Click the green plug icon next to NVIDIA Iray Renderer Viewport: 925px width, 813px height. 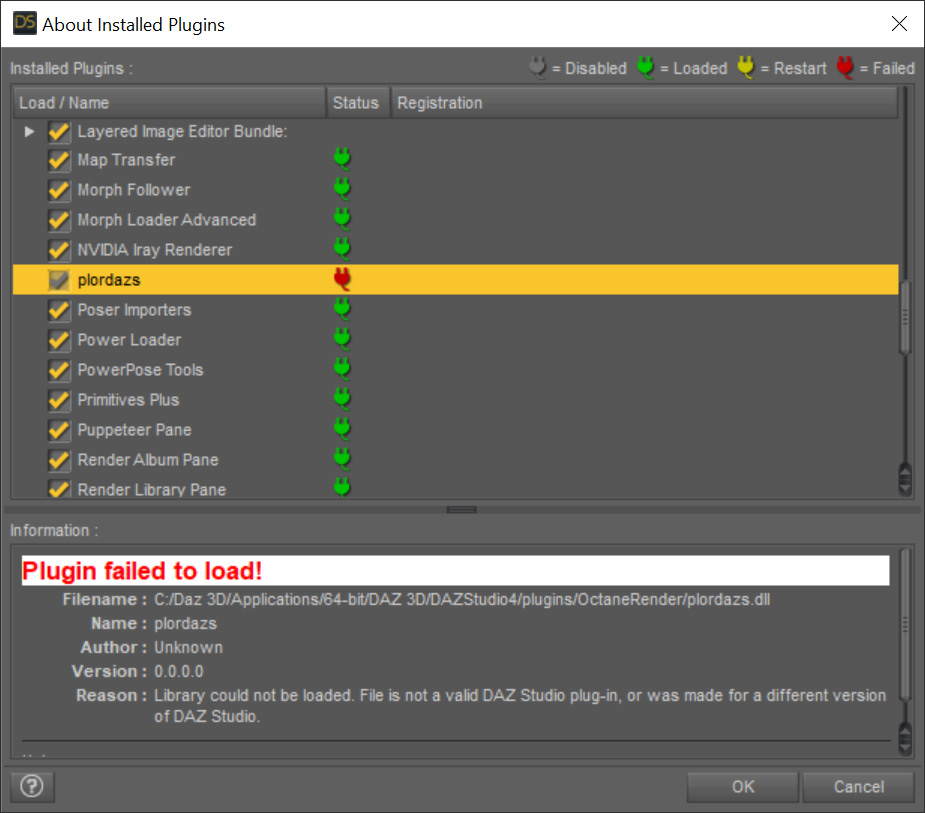click(x=342, y=249)
